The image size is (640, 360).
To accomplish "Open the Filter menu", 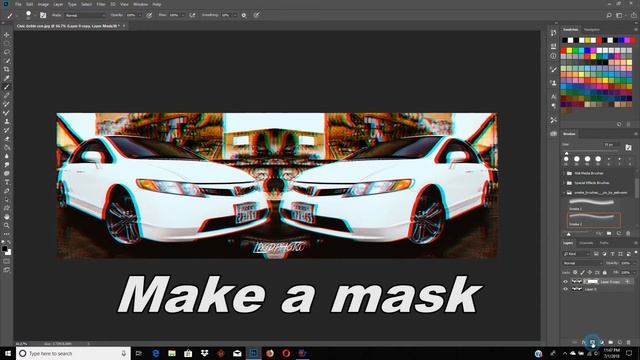I will [101, 4].
